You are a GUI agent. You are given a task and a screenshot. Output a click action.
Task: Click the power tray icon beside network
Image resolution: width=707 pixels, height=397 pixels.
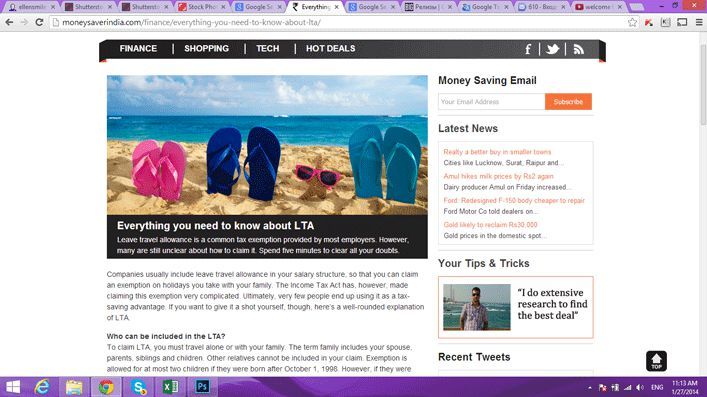[x=615, y=388]
